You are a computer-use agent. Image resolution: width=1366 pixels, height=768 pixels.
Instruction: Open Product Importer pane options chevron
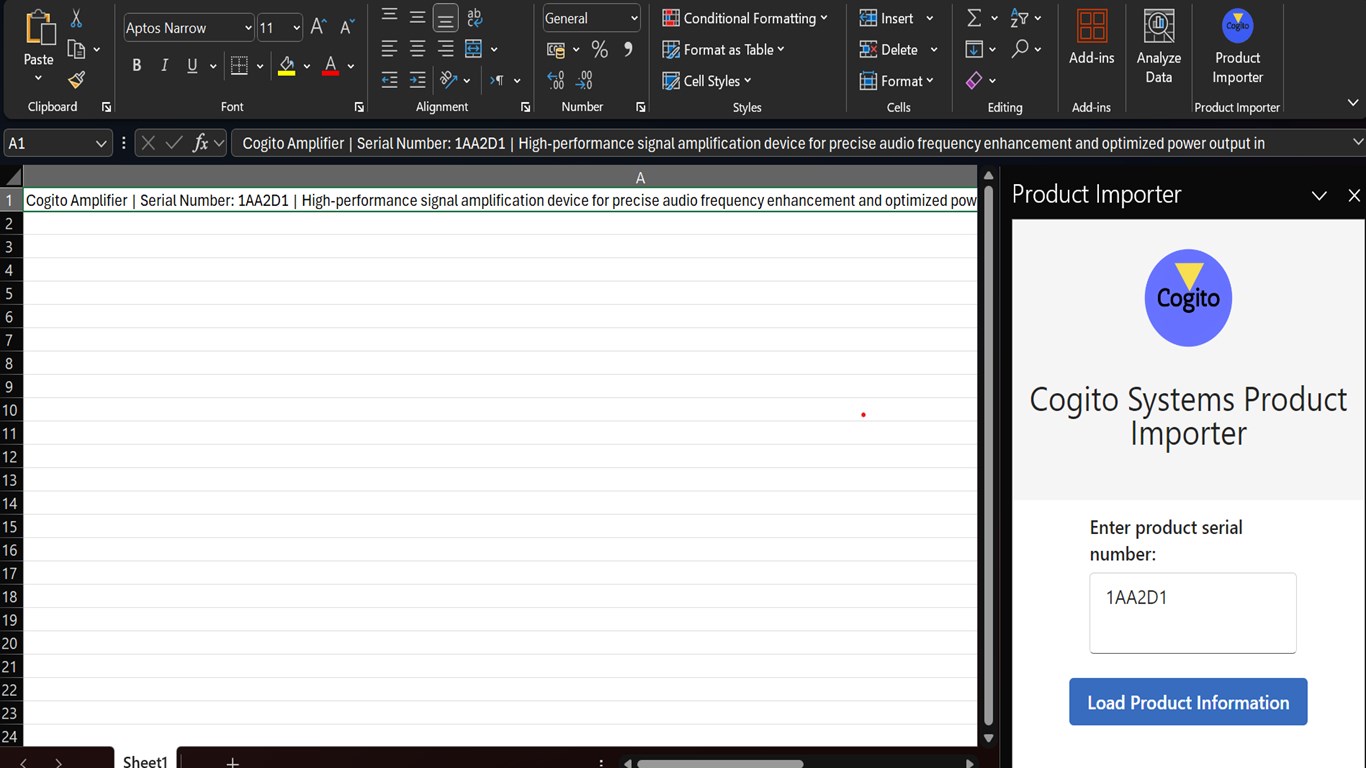[x=1319, y=196]
